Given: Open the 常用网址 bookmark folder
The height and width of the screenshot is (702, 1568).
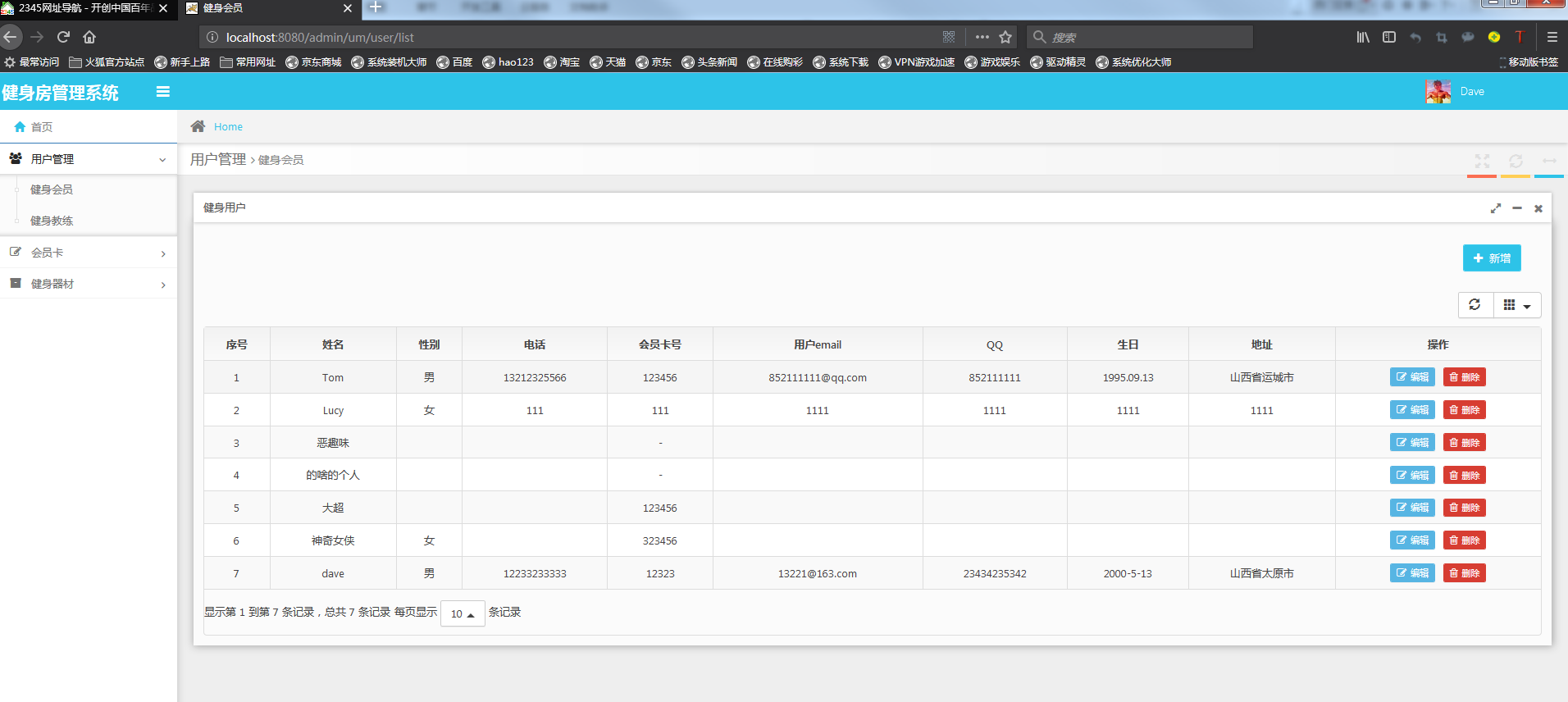Looking at the screenshot, I should click(x=248, y=62).
